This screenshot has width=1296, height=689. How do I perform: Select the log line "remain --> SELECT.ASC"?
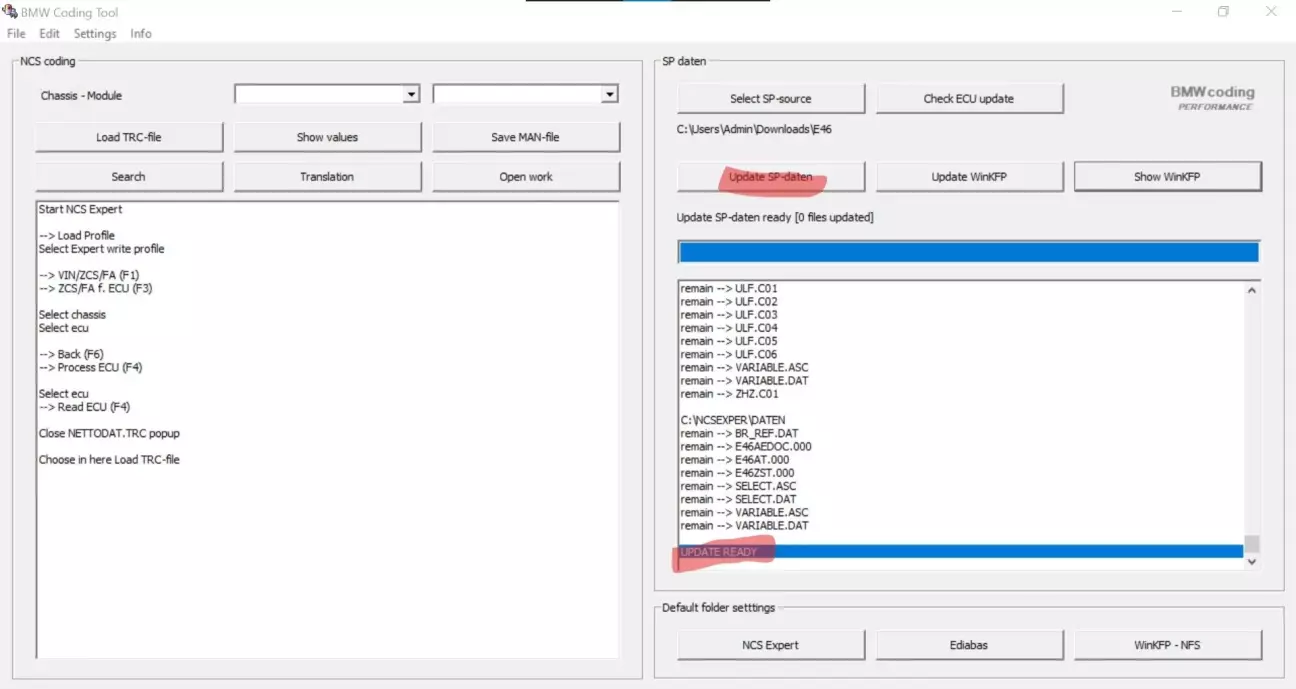(738, 486)
